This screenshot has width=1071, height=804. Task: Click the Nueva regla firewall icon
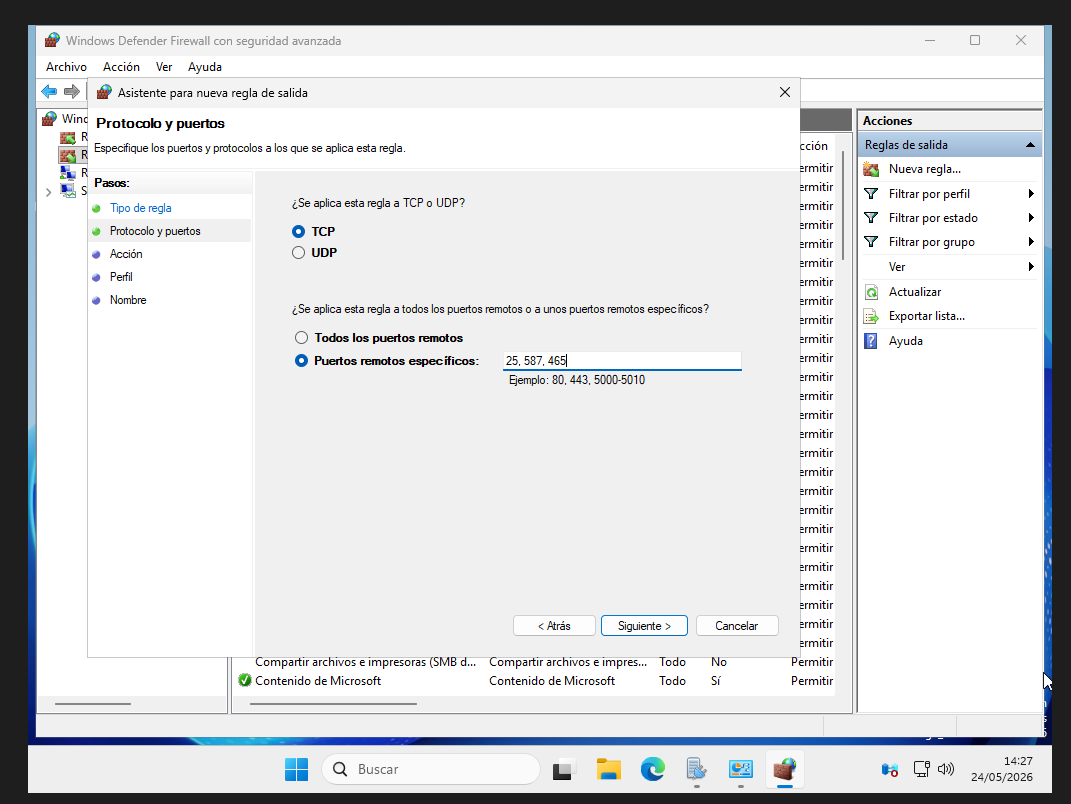click(871, 169)
